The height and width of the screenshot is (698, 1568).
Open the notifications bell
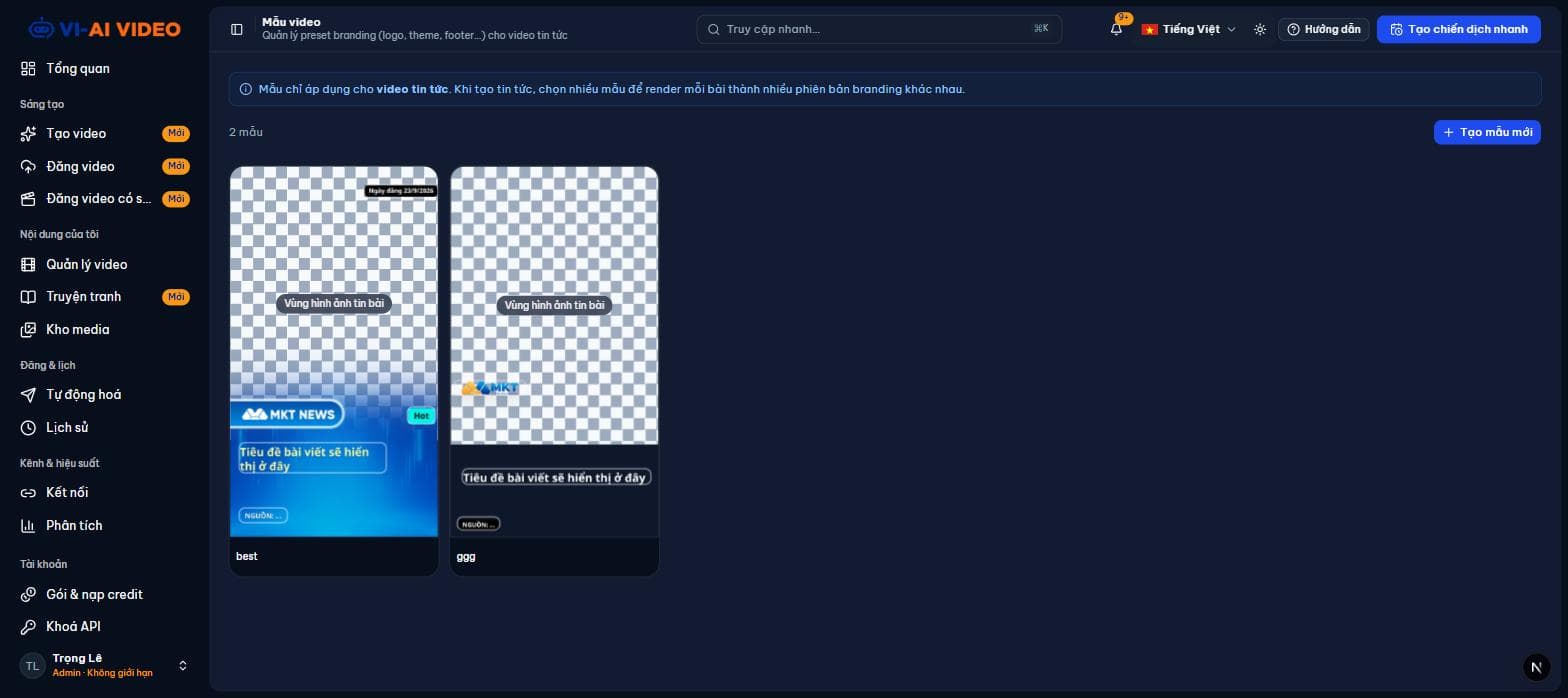click(x=1117, y=29)
